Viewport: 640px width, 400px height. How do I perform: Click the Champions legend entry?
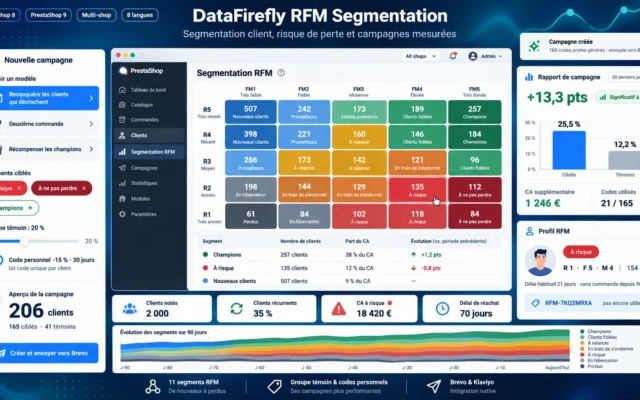tap(595, 331)
